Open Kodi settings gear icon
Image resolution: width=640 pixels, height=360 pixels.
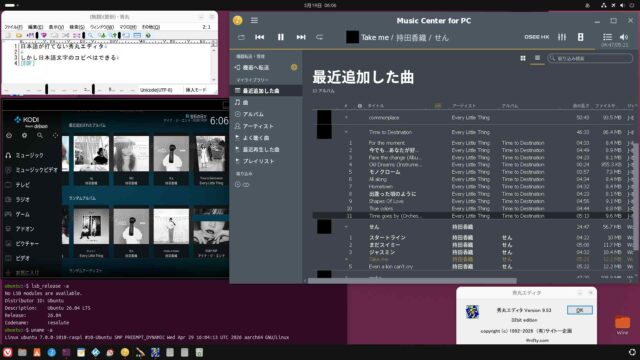pos(24,136)
